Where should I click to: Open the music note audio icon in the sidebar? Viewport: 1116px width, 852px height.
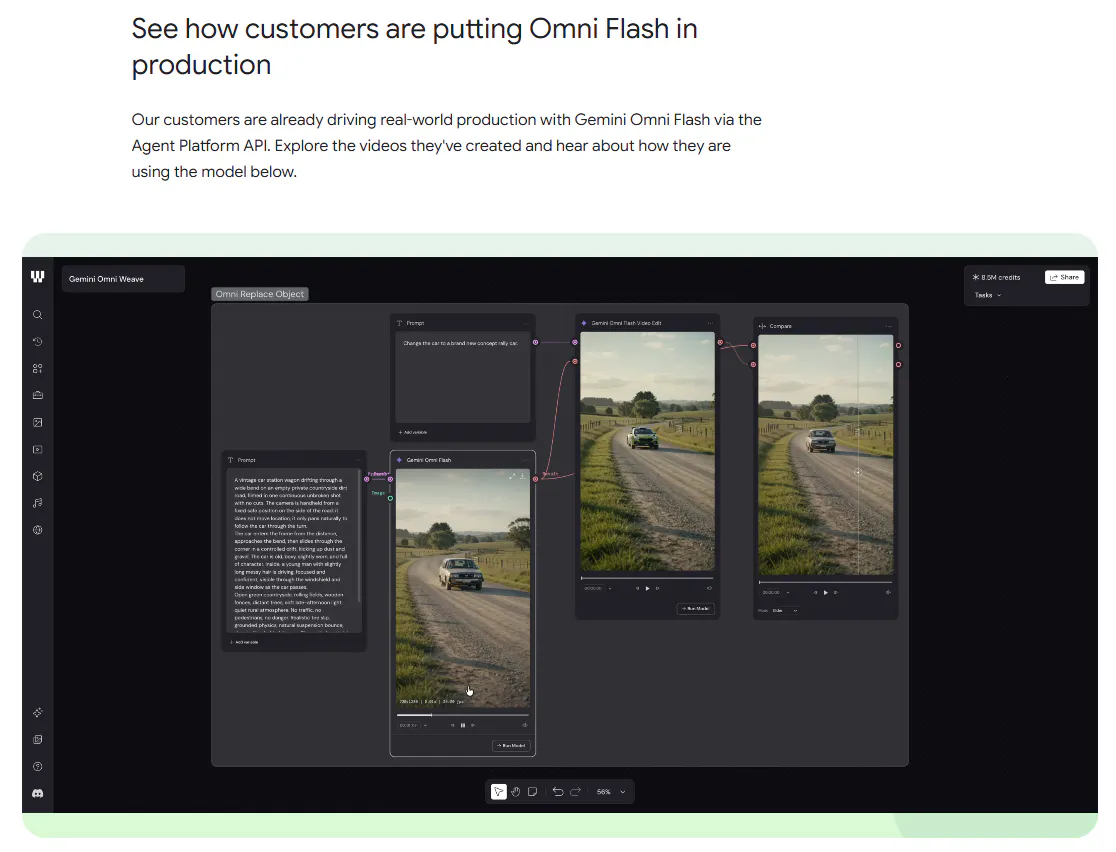tap(38, 503)
